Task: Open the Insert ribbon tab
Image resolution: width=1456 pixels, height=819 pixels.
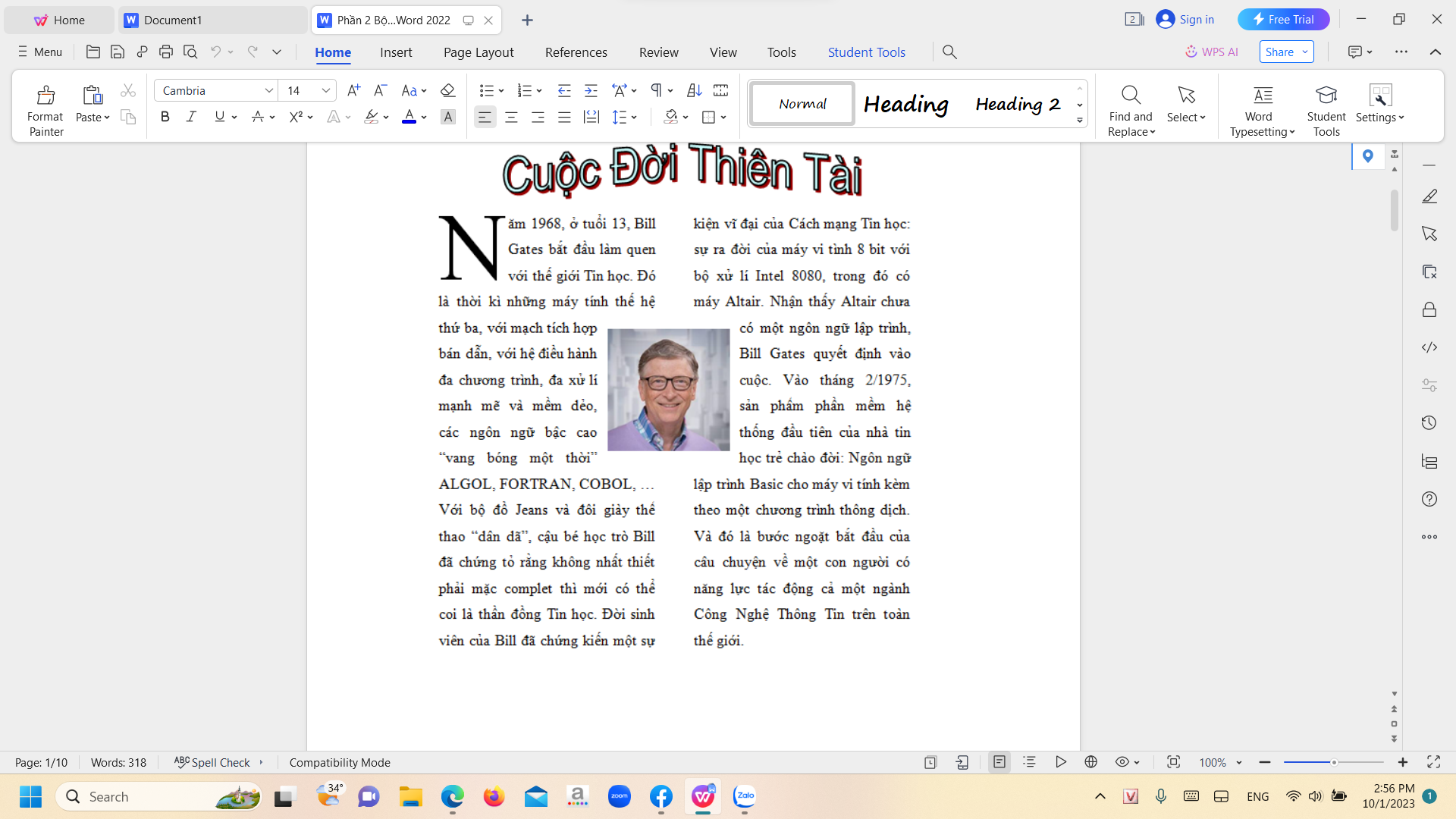Action: click(x=396, y=52)
